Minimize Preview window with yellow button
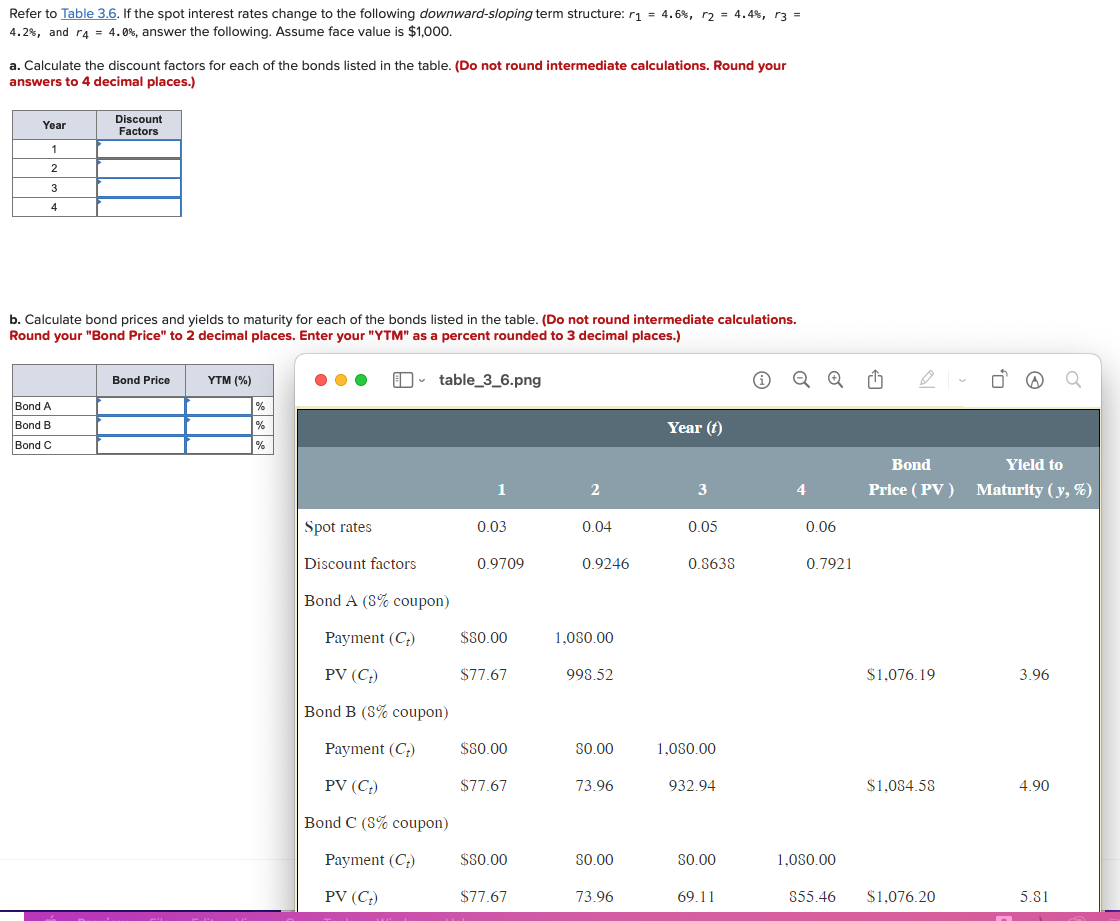This screenshot has width=1120, height=921. pos(341,379)
